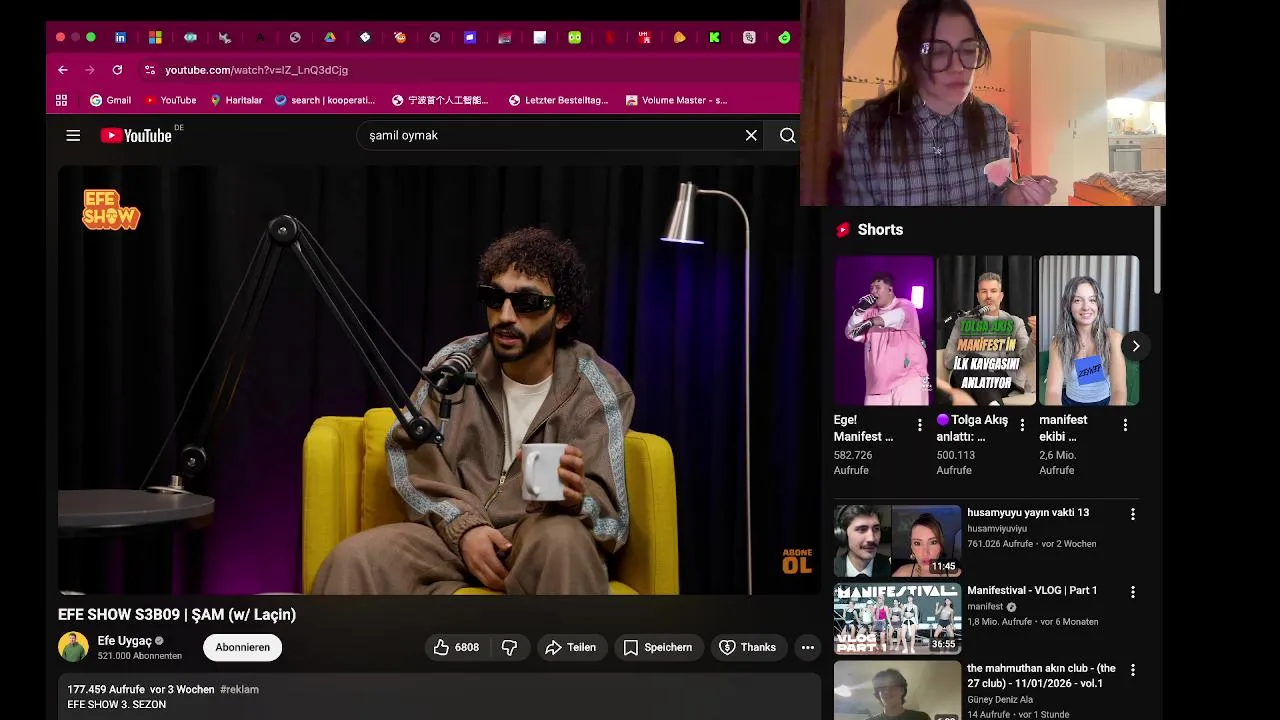View site information icon in address bar
This screenshot has height=720, width=1280.
click(x=150, y=70)
